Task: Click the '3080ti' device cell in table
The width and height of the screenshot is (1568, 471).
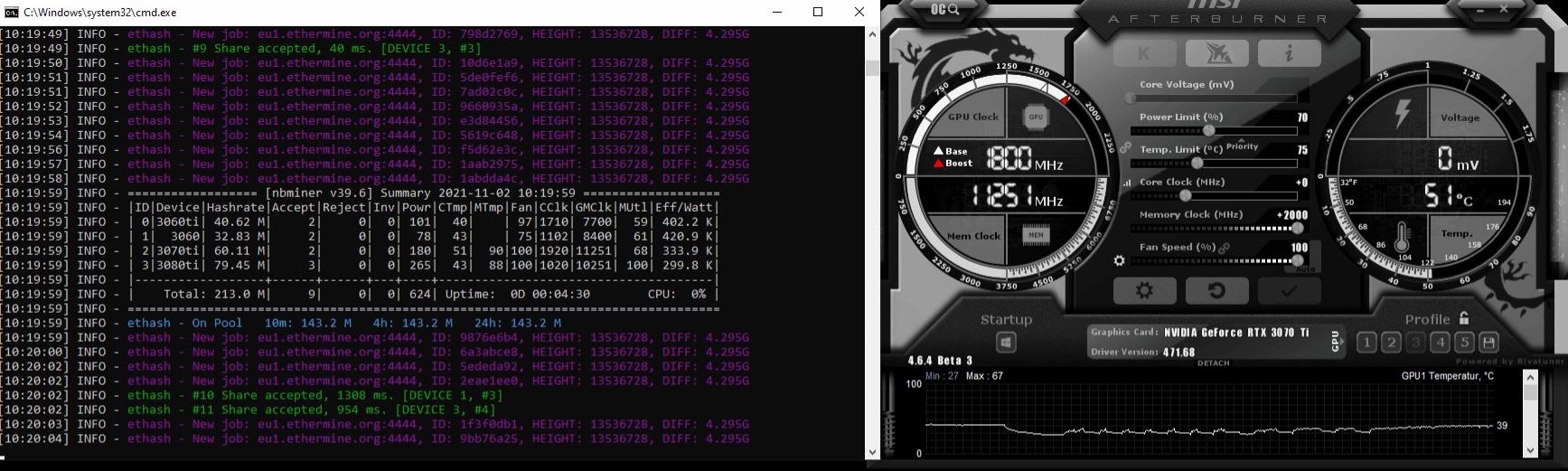Action: [x=178, y=265]
